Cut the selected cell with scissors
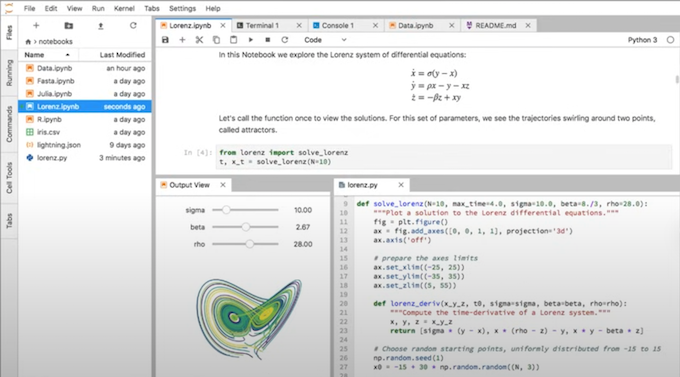This screenshot has height=377, width=680. (199, 40)
